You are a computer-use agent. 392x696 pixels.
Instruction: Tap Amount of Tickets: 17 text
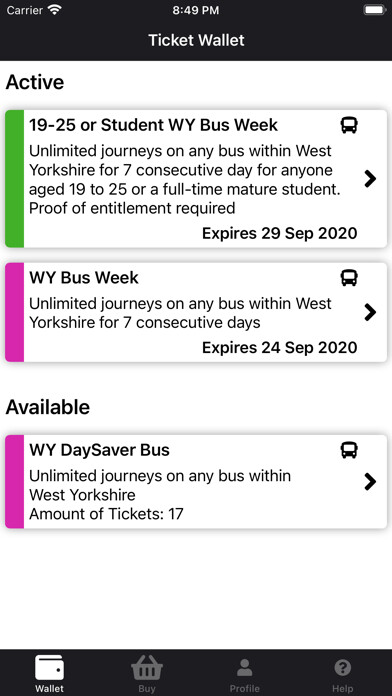click(x=106, y=514)
